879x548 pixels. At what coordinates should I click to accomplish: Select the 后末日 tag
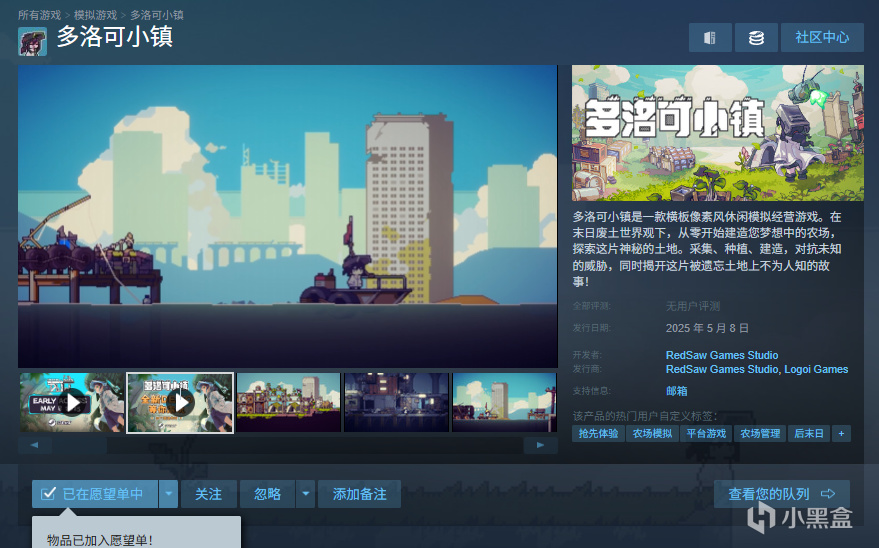[808, 434]
